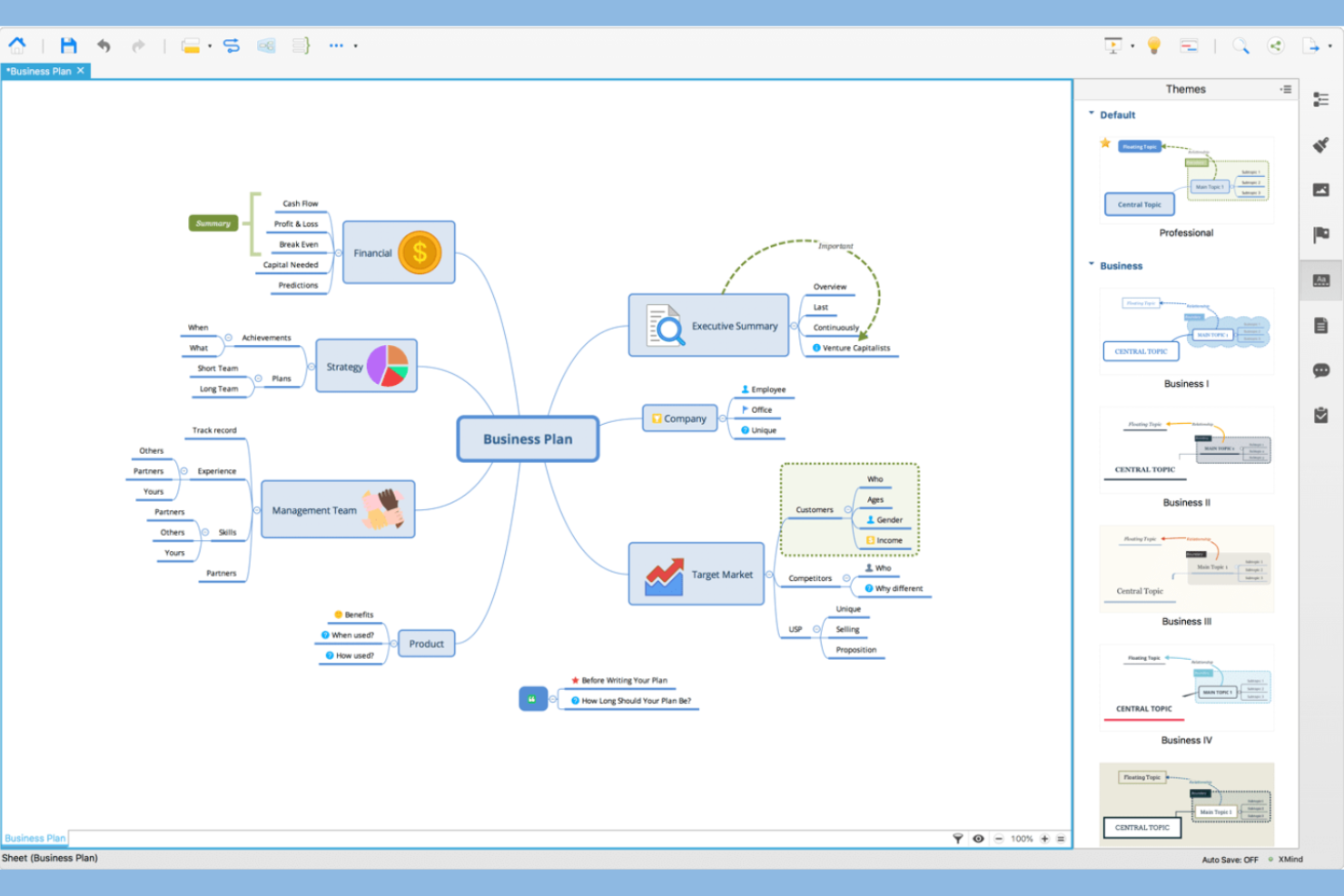Select the Venture Capitalists subtopic
This screenshot has width=1344, height=896.
click(851, 348)
